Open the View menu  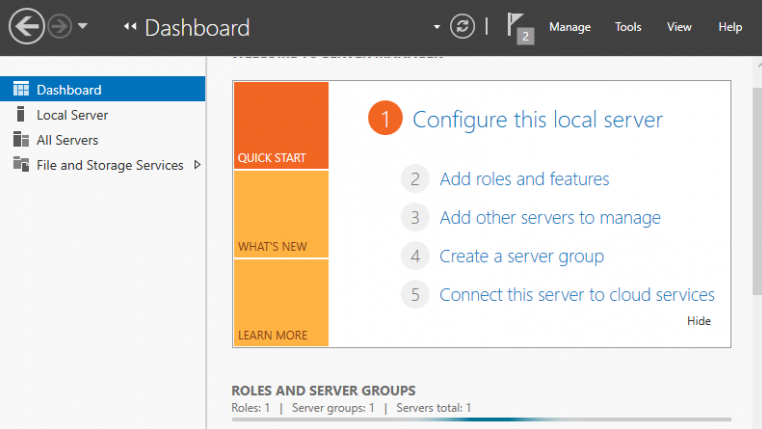(679, 27)
